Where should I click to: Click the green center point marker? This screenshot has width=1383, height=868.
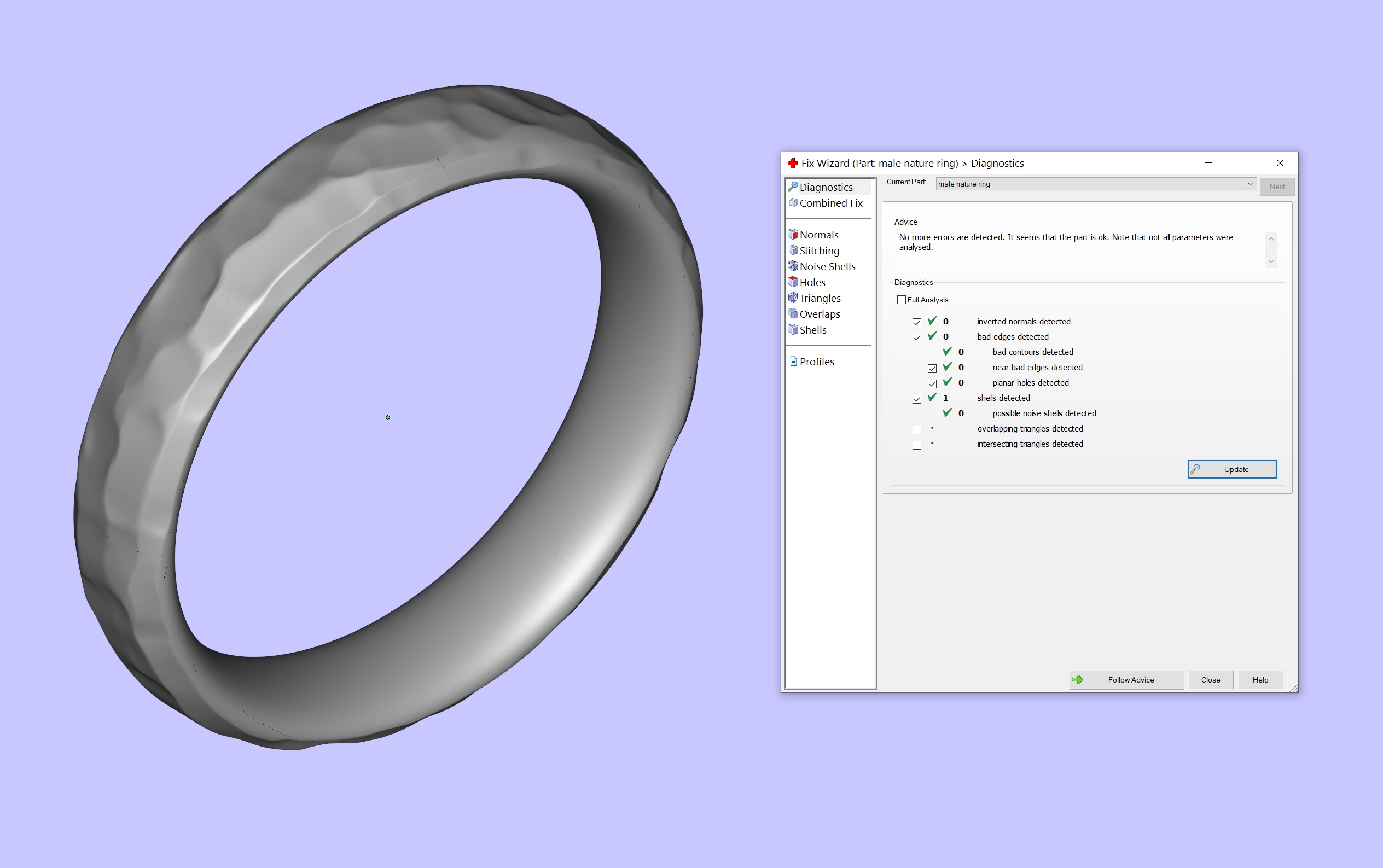coord(388,417)
